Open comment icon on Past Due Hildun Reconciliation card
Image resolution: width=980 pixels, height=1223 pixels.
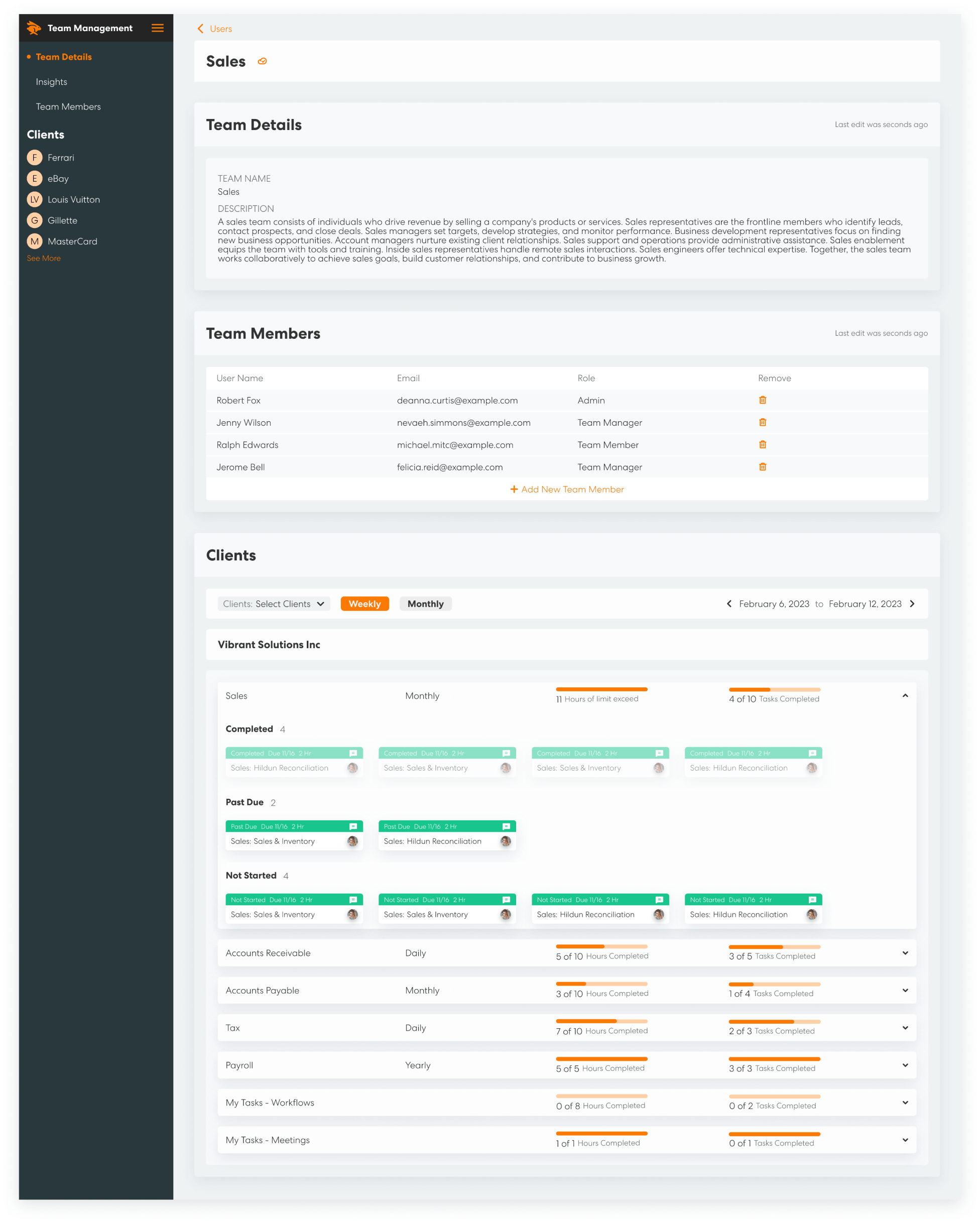[x=506, y=826]
